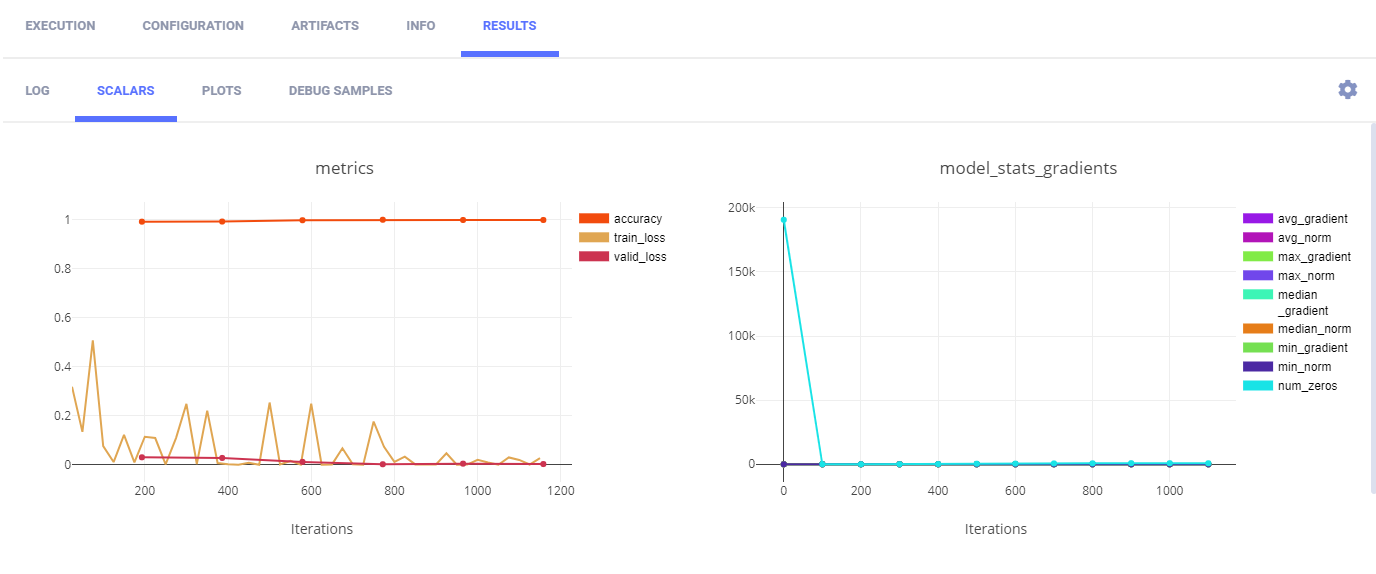Toggle valid_loss legend entry

coord(639,257)
